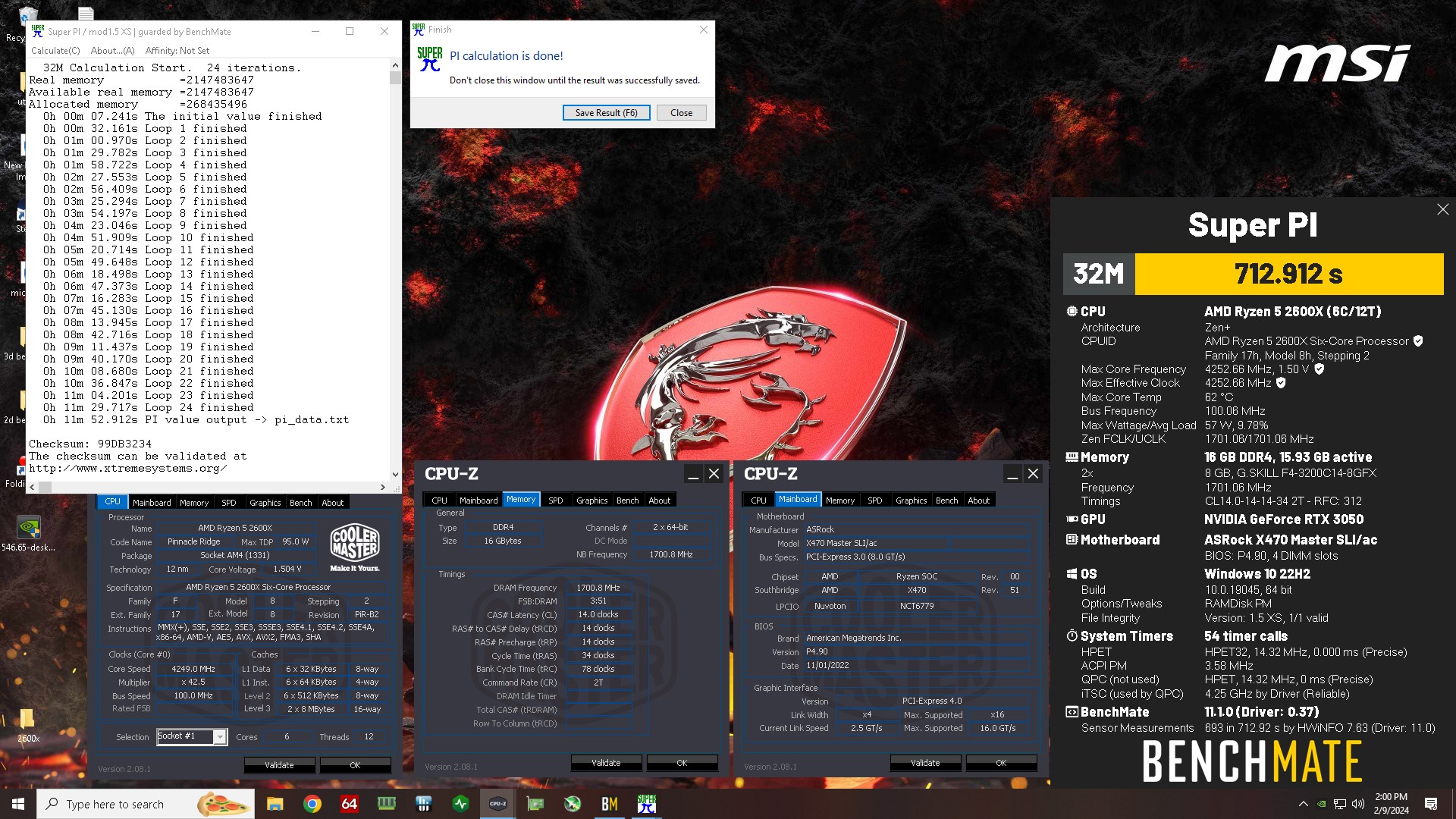
Task: Open the green X sphere taskbar icon
Action: (x=573, y=804)
